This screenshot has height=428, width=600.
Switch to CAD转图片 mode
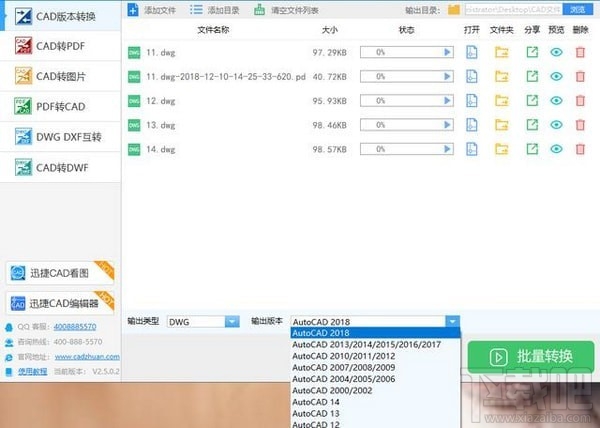click(x=60, y=76)
